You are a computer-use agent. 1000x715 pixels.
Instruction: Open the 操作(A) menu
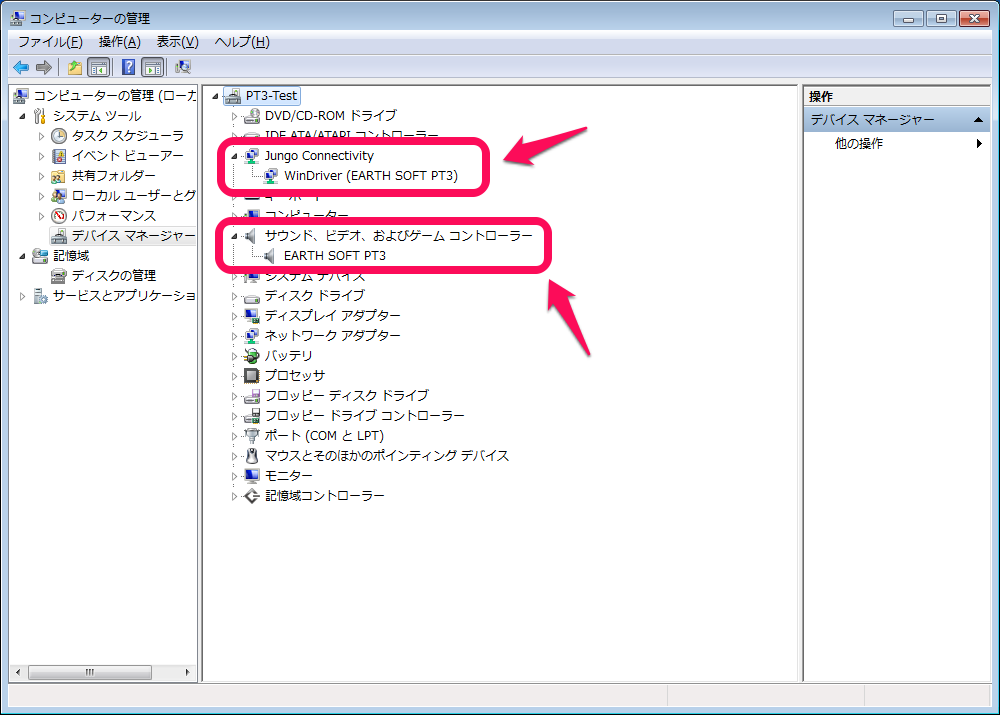(120, 42)
